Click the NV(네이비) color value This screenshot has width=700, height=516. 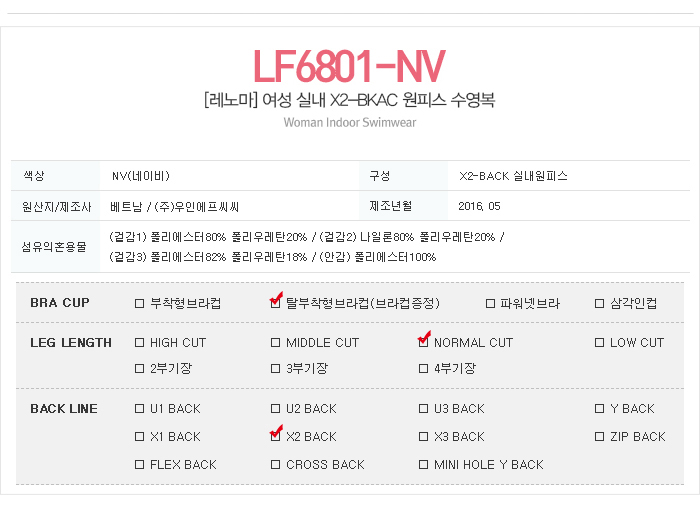pos(138,176)
